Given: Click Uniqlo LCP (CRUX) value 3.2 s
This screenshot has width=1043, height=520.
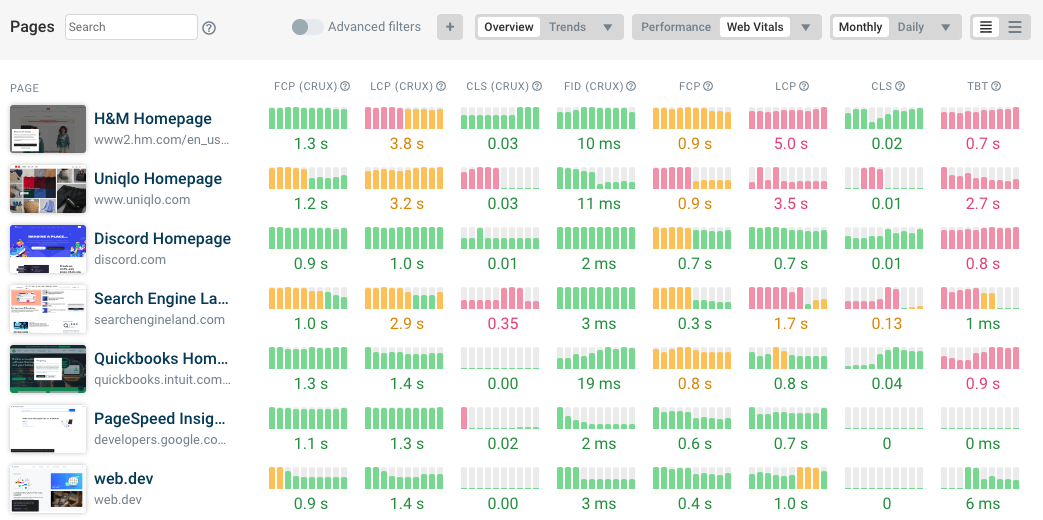Looking at the screenshot, I should [x=406, y=203].
